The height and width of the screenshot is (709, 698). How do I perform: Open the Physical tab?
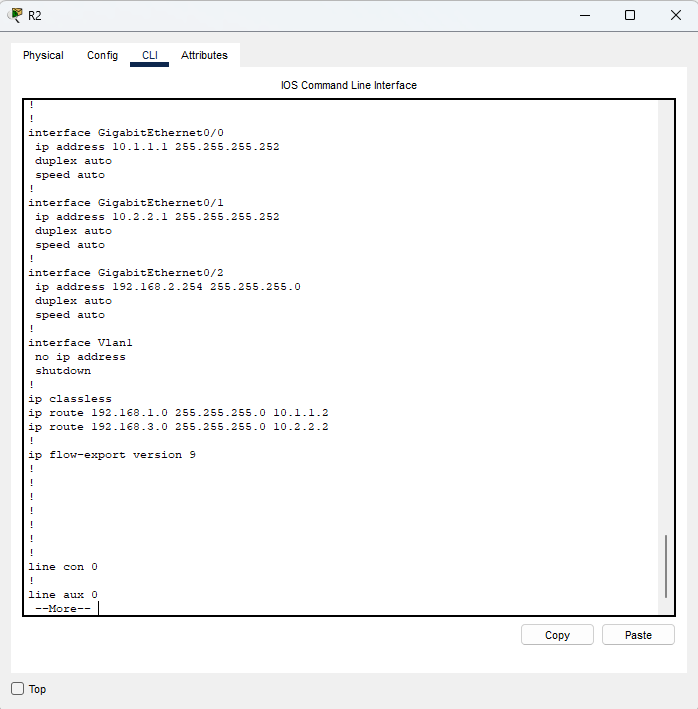pos(43,55)
